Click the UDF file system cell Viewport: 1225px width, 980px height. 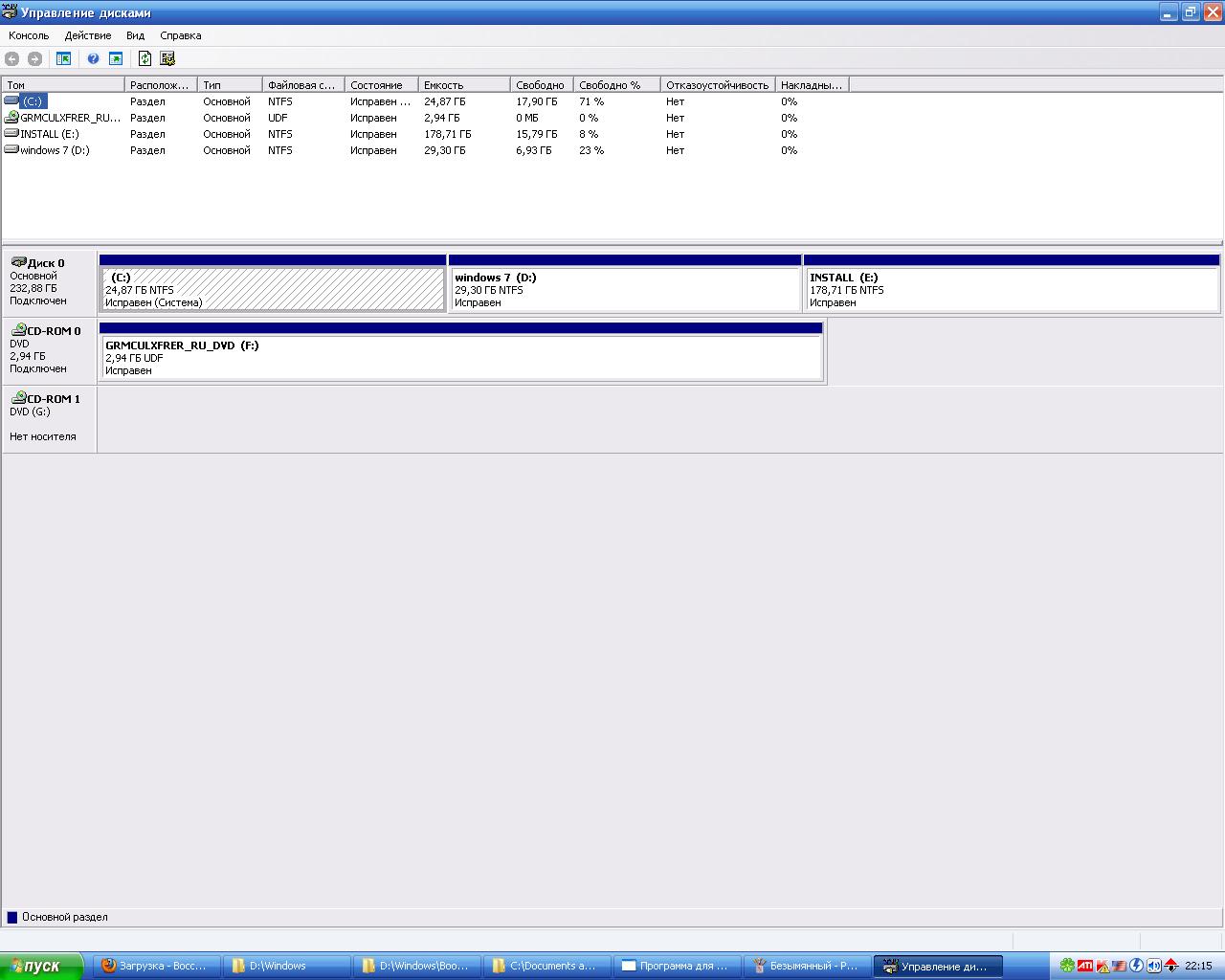click(278, 118)
